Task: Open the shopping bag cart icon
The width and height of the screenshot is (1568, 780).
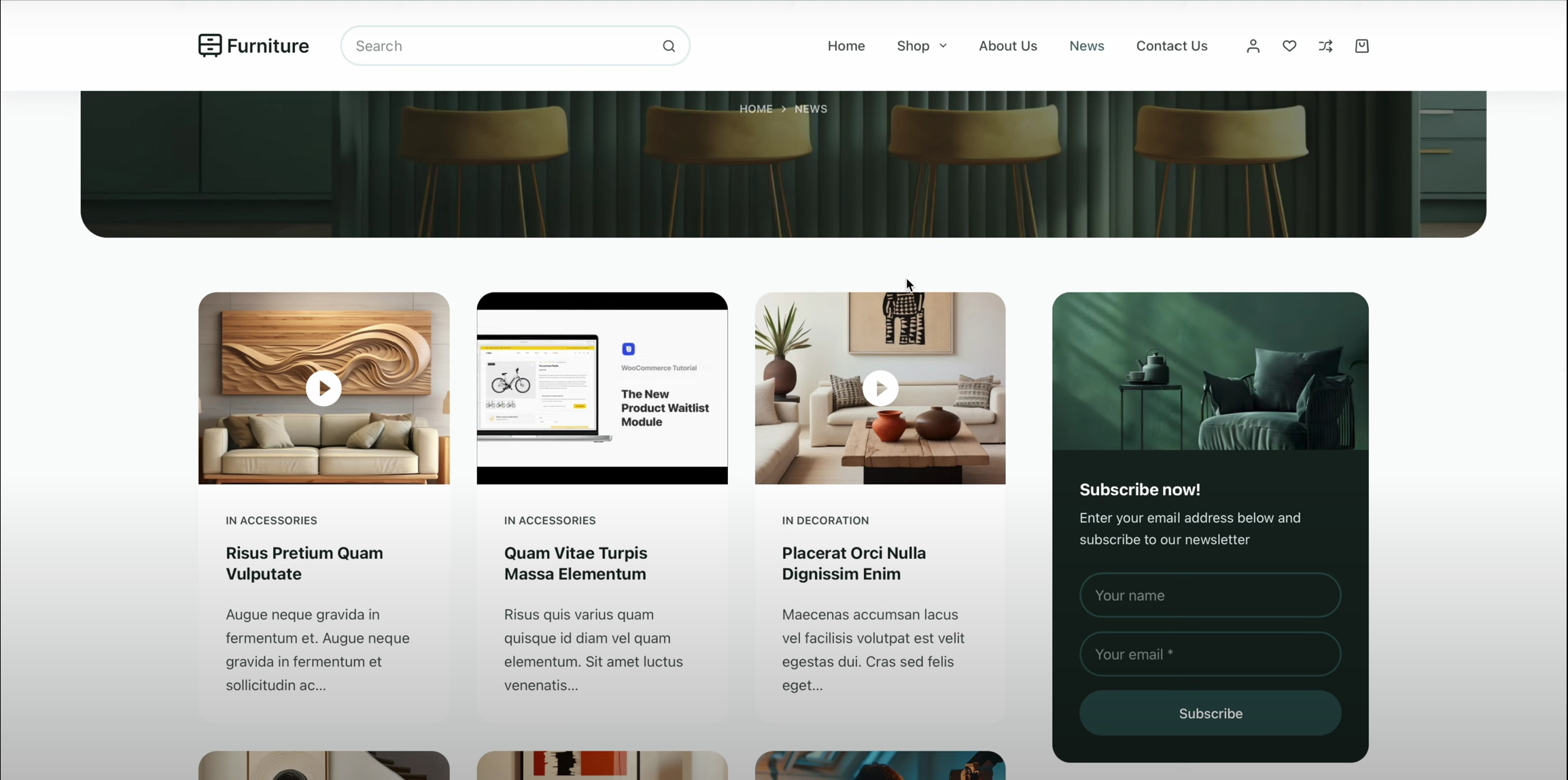Action: click(1361, 46)
